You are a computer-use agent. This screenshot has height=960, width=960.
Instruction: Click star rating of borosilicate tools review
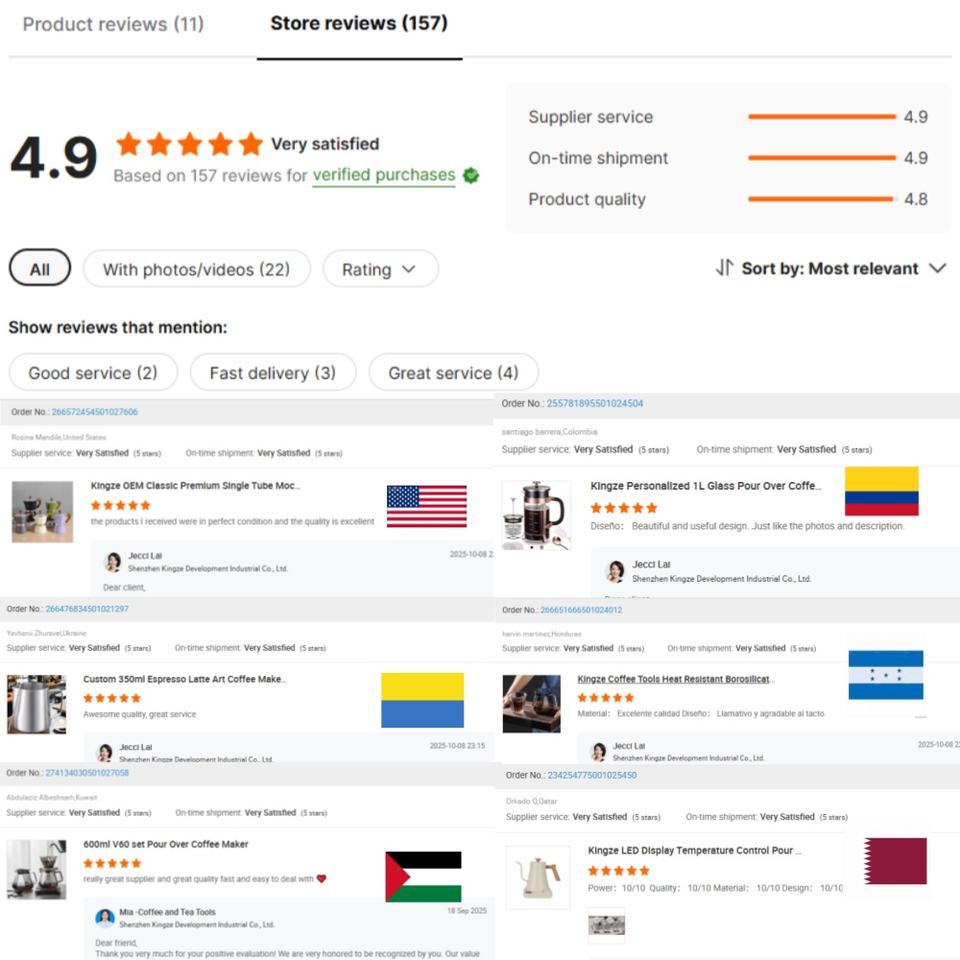pyautogui.click(x=606, y=698)
